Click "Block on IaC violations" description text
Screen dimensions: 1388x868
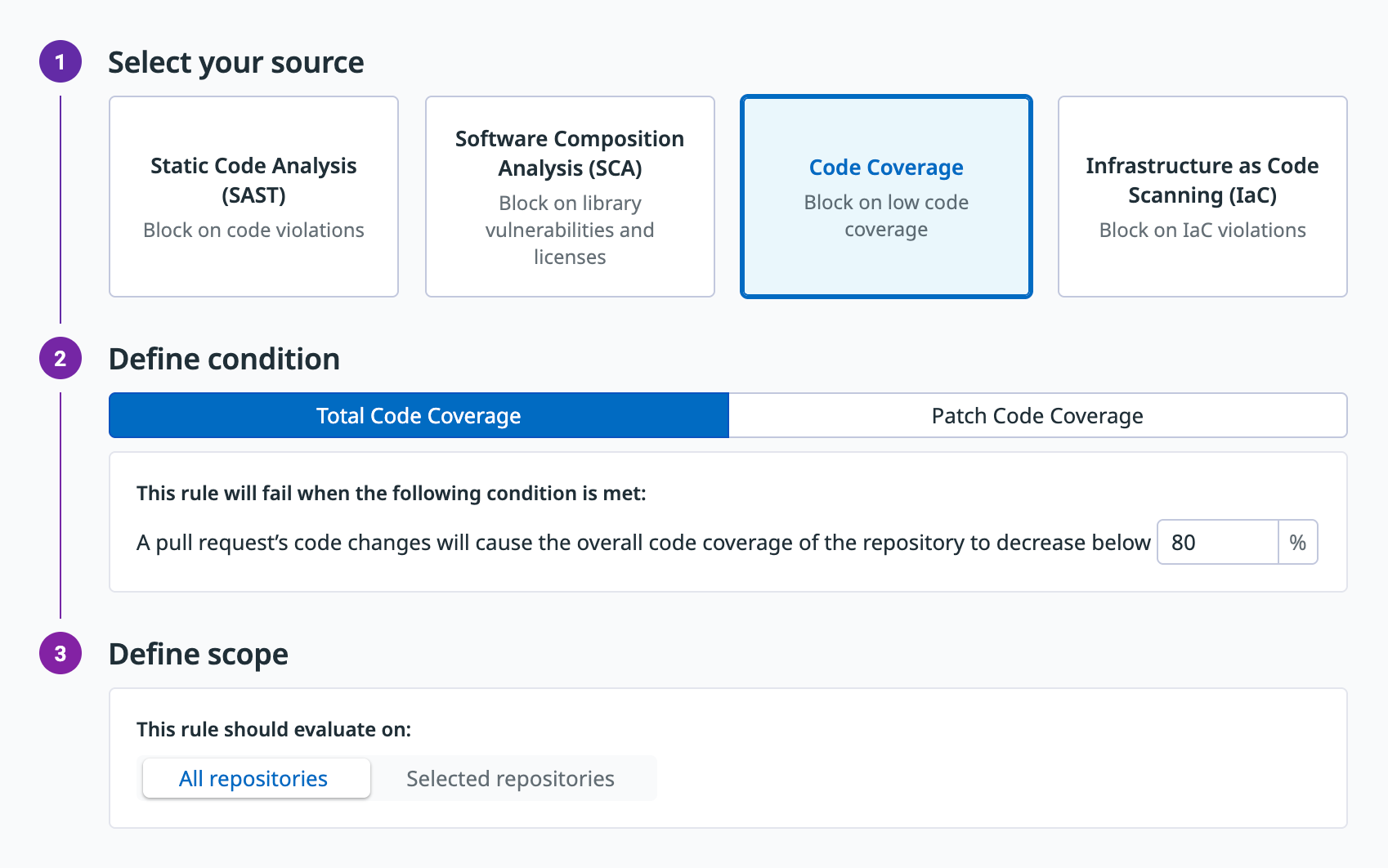point(1202,230)
